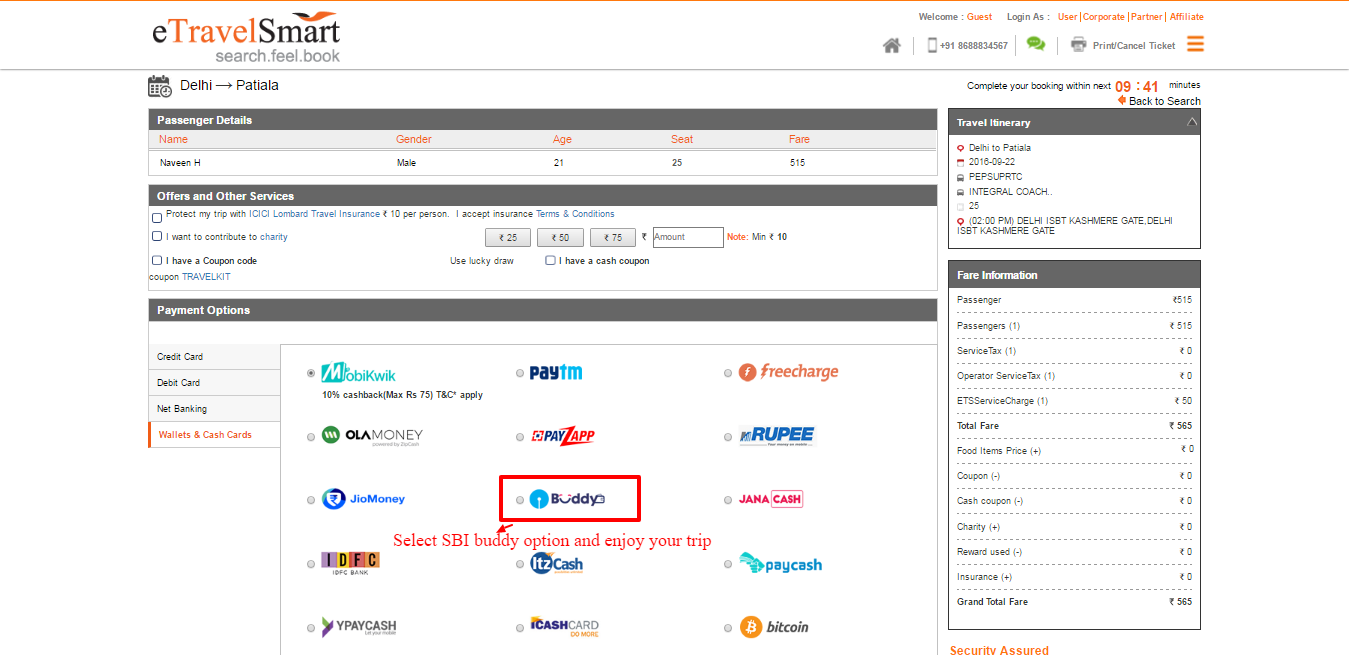This screenshot has height=655, width=1349.
Task: Focus the charity Amount input field
Action: 688,237
